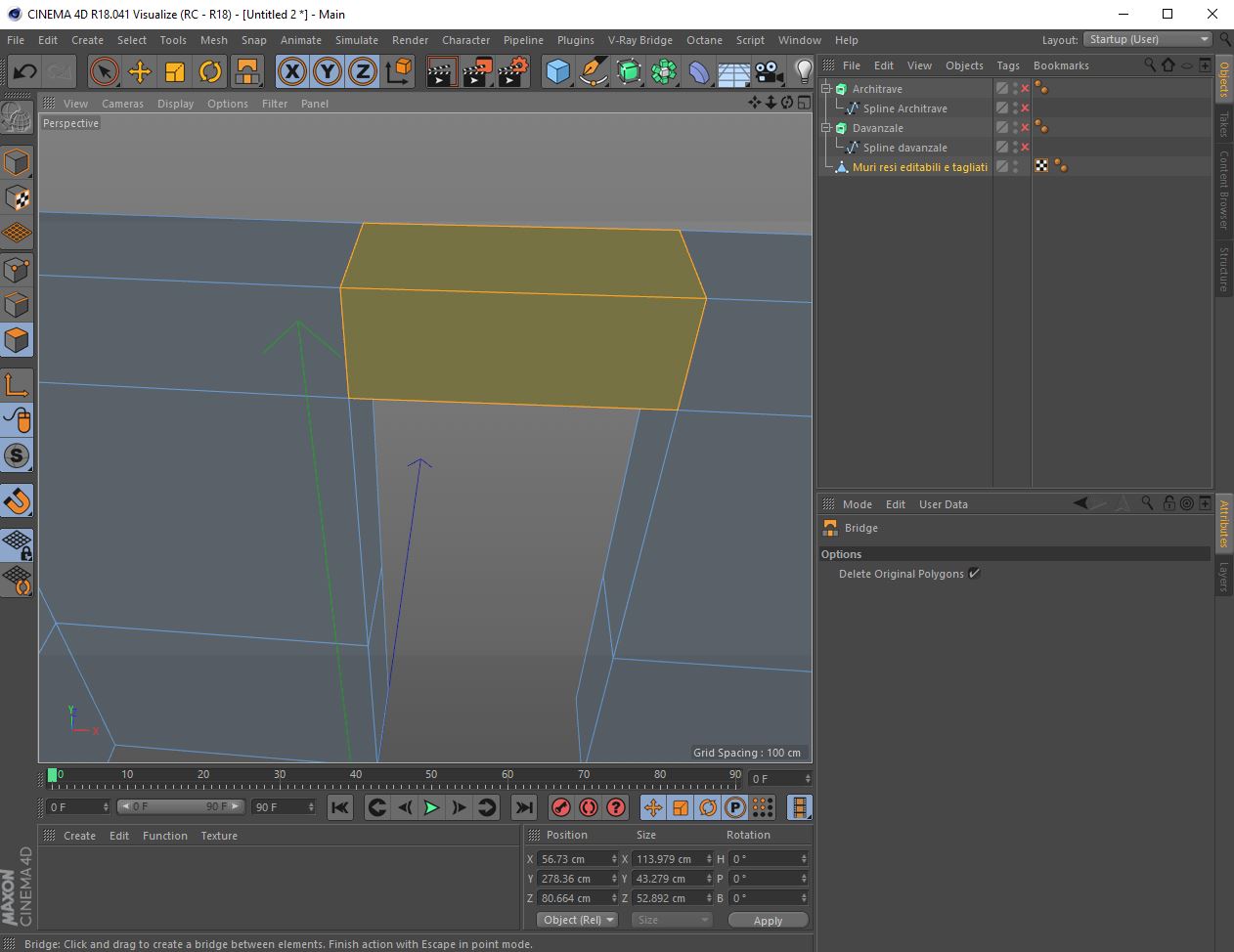Toggle Architrave generator red X enable mark
This screenshot has height=952, width=1234.
coord(1025,89)
